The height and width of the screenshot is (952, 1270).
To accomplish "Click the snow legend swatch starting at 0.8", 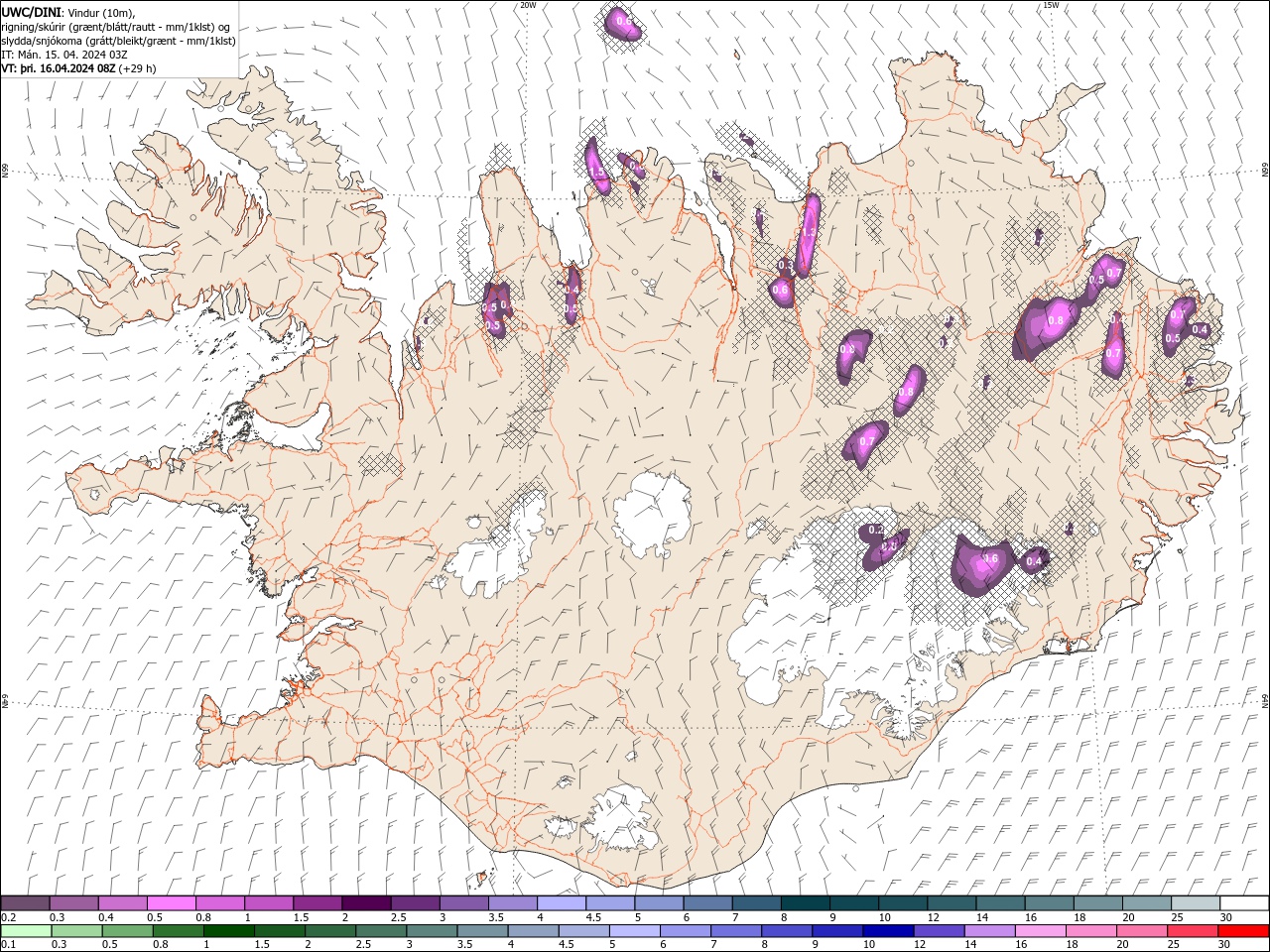I will (219, 903).
